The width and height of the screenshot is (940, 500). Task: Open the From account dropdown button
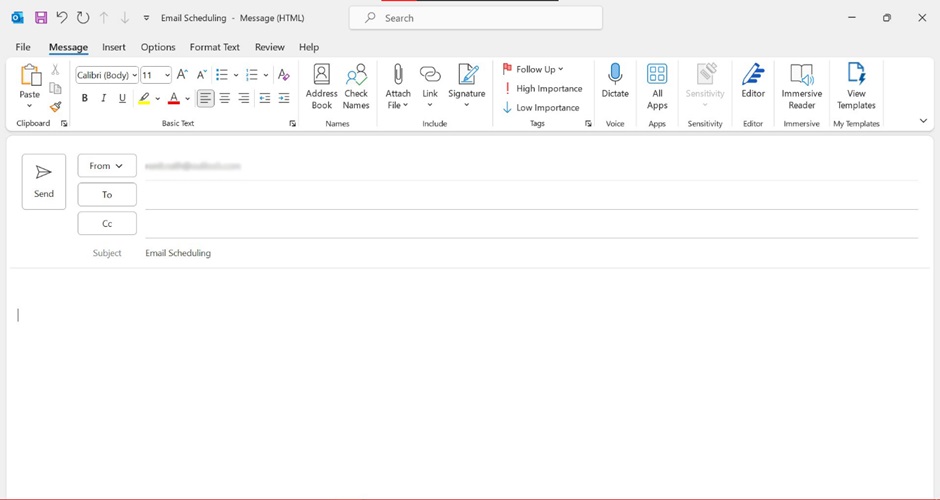coord(107,165)
